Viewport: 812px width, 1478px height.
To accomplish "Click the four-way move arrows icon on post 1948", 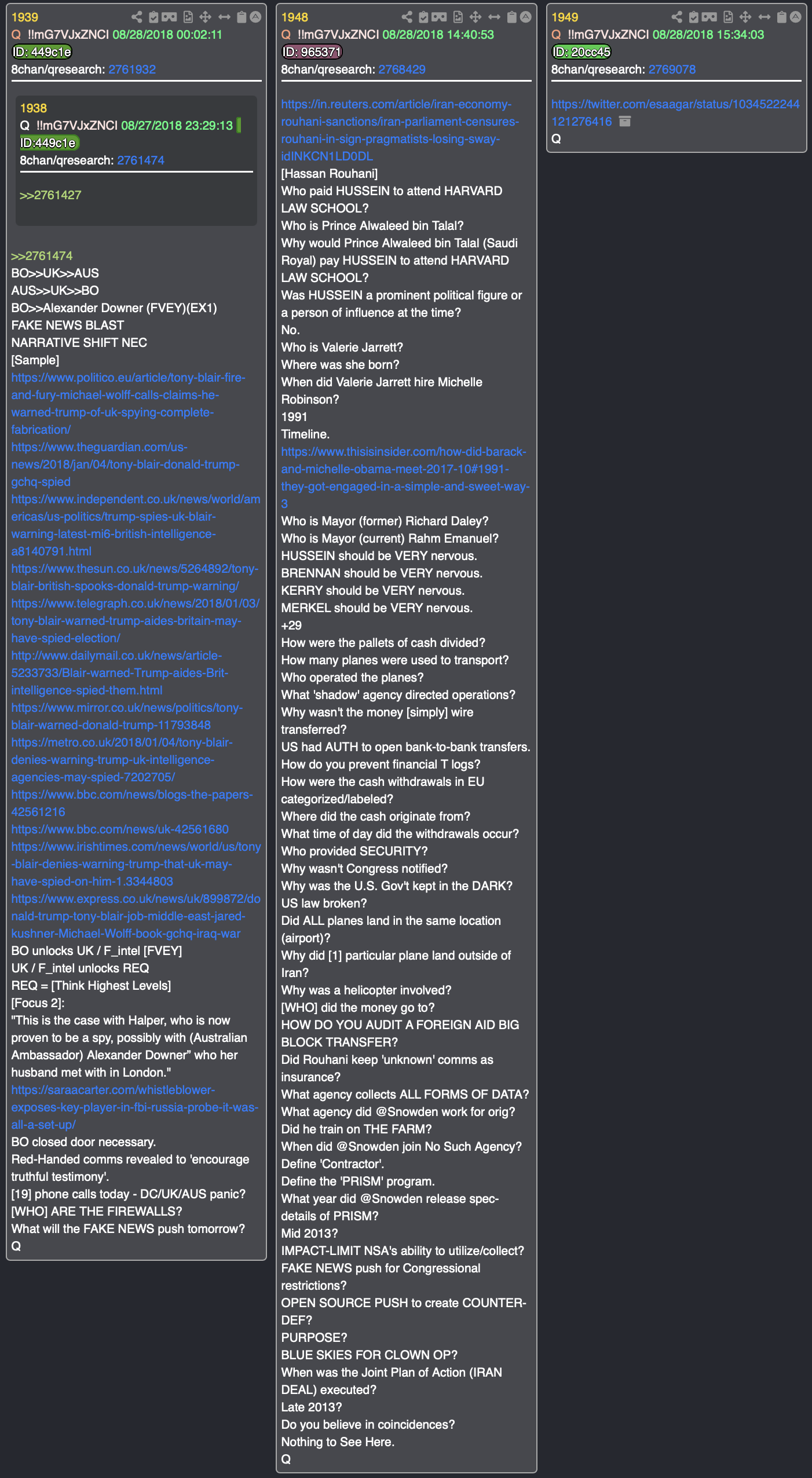I will point(476,17).
